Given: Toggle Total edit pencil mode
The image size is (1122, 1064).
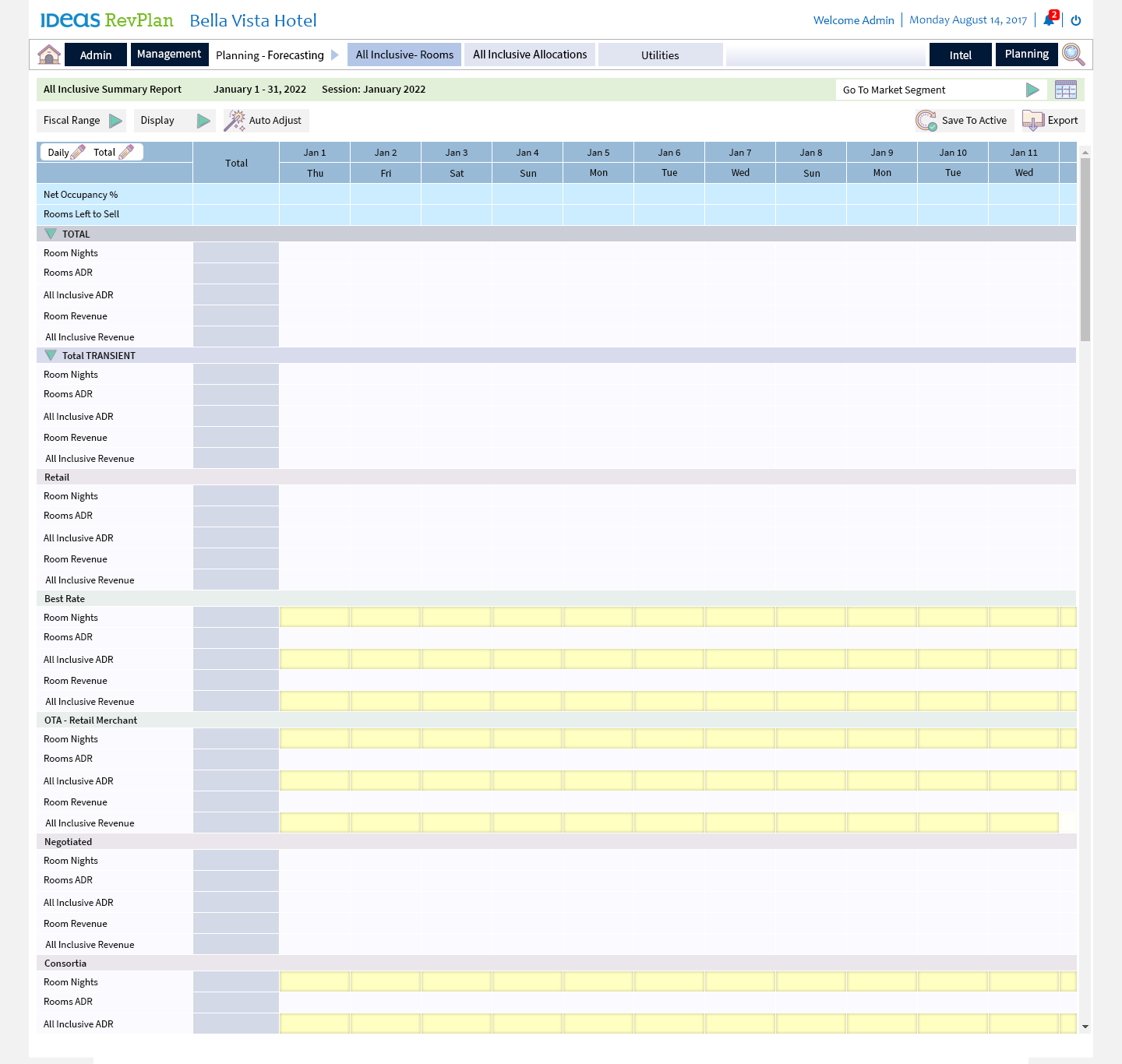Looking at the screenshot, I should click(126, 153).
